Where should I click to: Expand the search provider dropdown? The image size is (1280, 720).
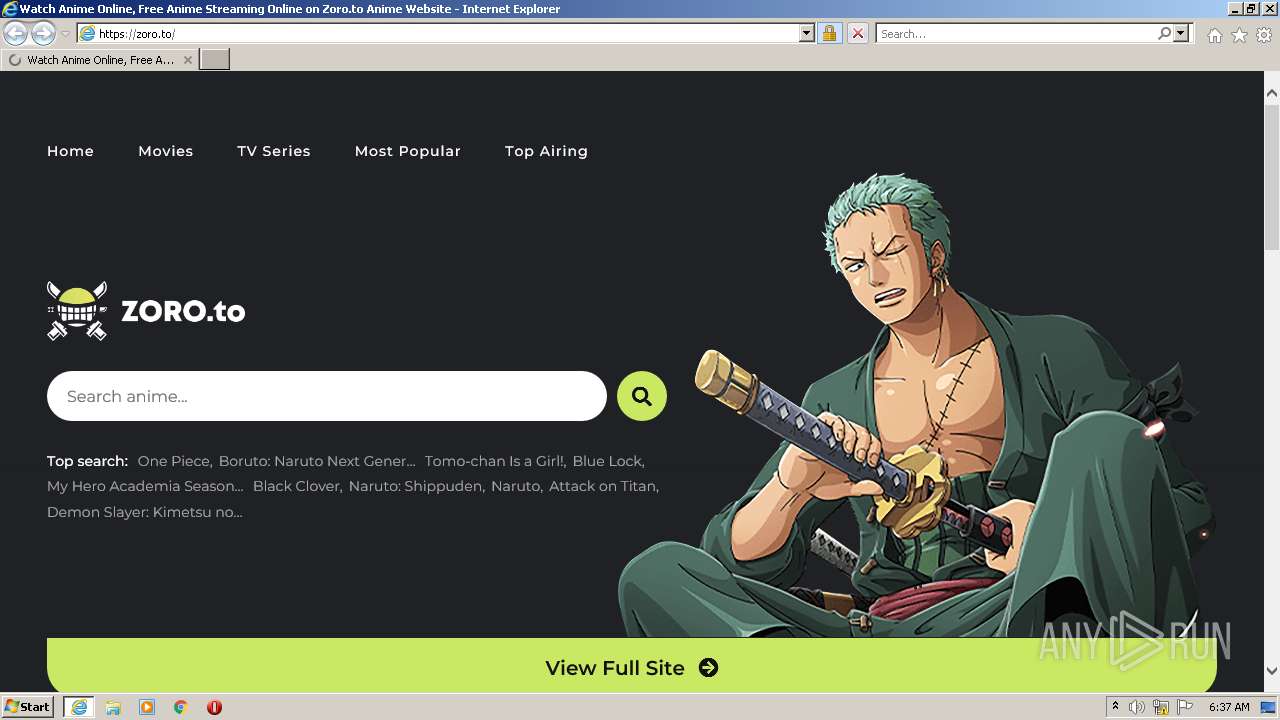[1181, 34]
